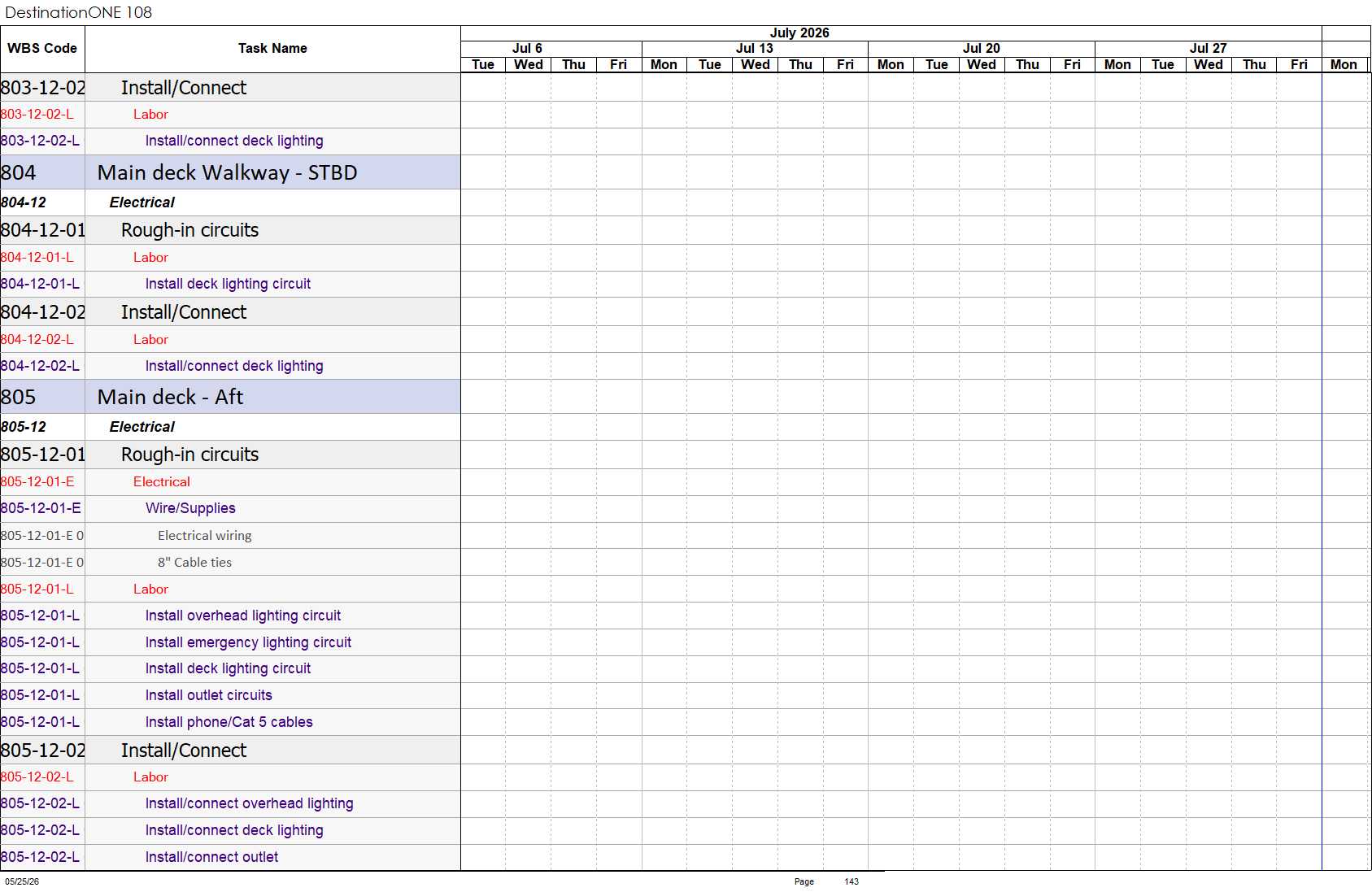Click Fri day header under Jul 6

[x=618, y=65]
